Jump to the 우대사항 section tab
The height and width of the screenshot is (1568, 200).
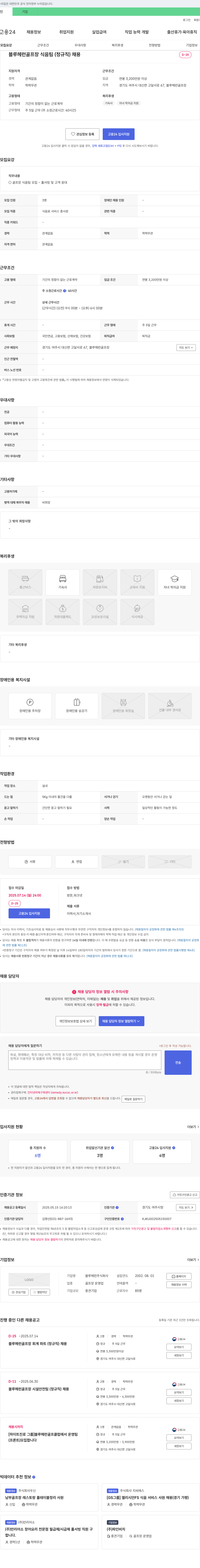point(80,45)
